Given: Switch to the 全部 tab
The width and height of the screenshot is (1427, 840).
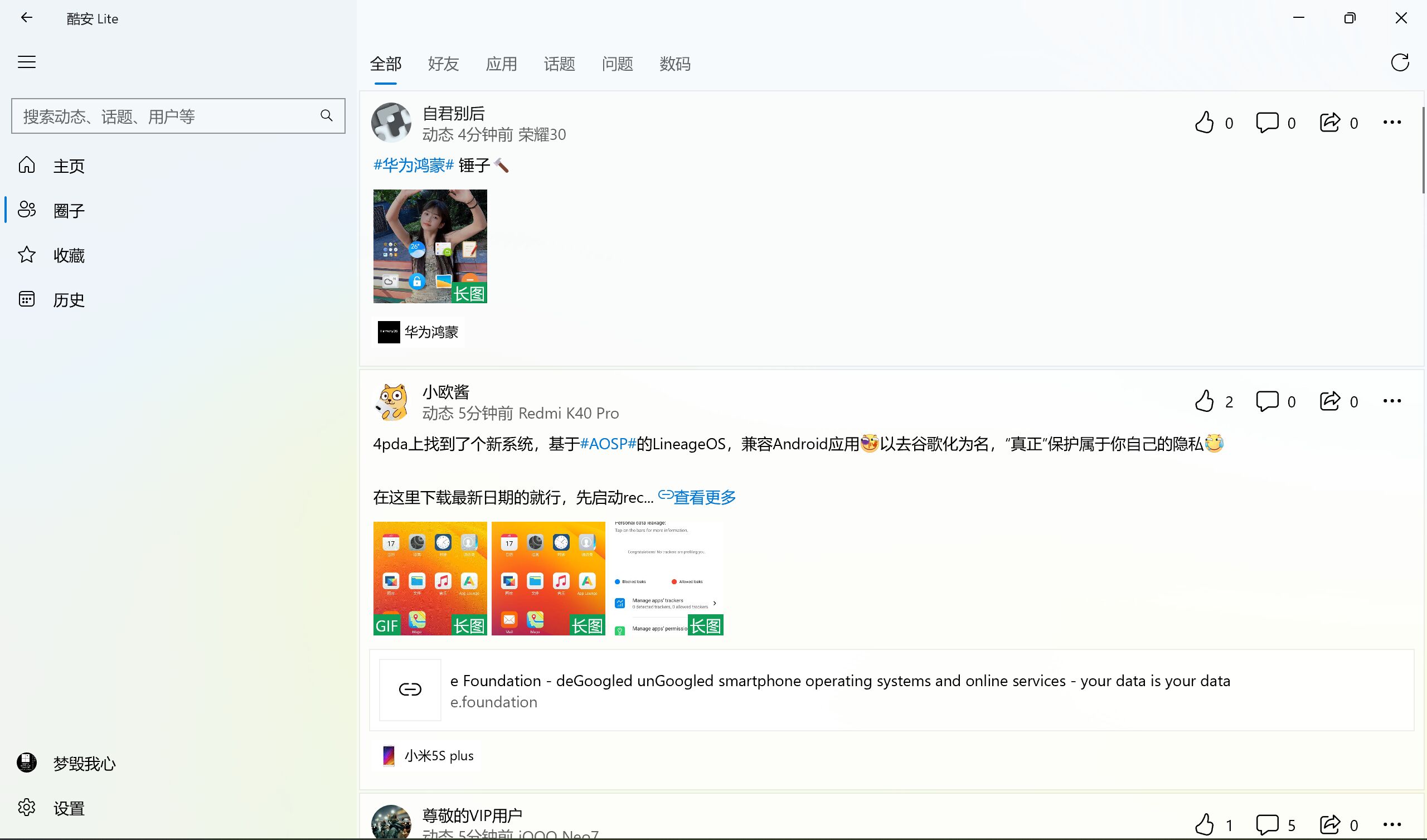Looking at the screenshot, I should pyautogui.click(x=386, y=64).
